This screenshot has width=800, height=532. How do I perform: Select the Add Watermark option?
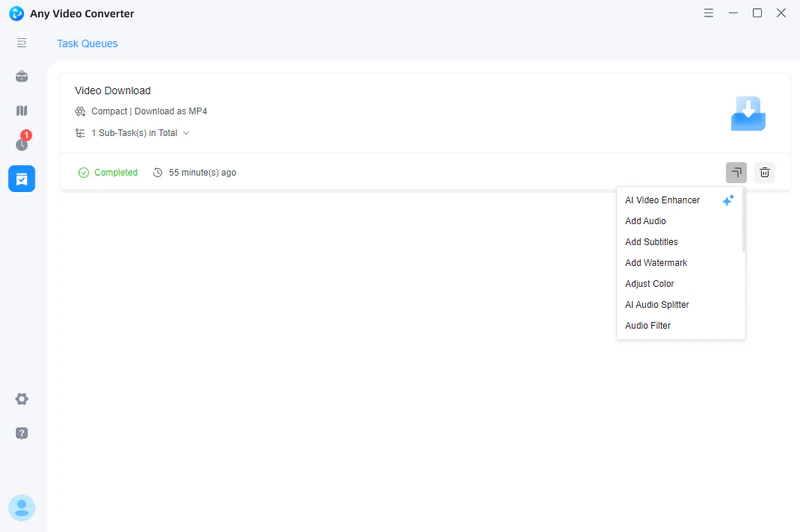(x=656, y=263)
